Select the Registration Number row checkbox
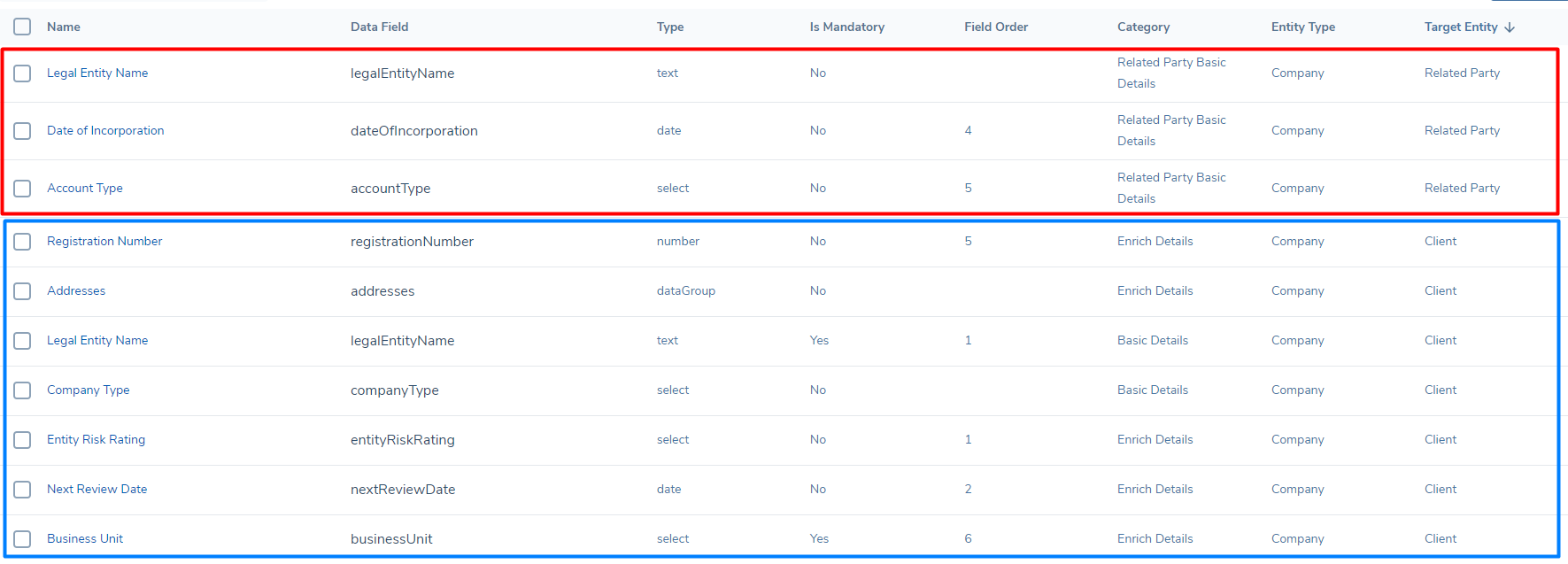This screenshot has width=1568, height=564. pyautogui.click(x=22, y=242)
